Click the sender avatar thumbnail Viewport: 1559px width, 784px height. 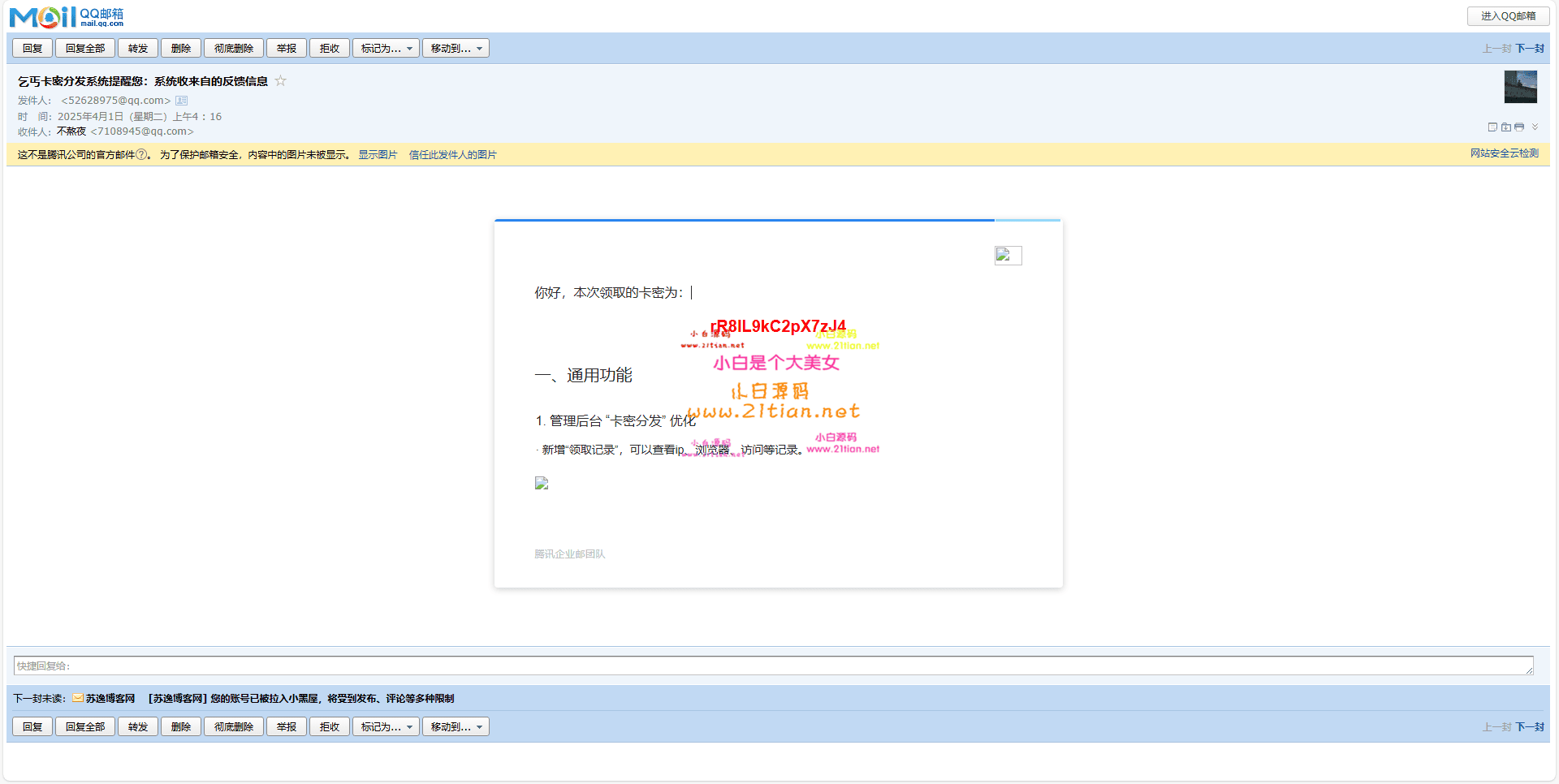pyautogui.click(x=1520, y=87)
